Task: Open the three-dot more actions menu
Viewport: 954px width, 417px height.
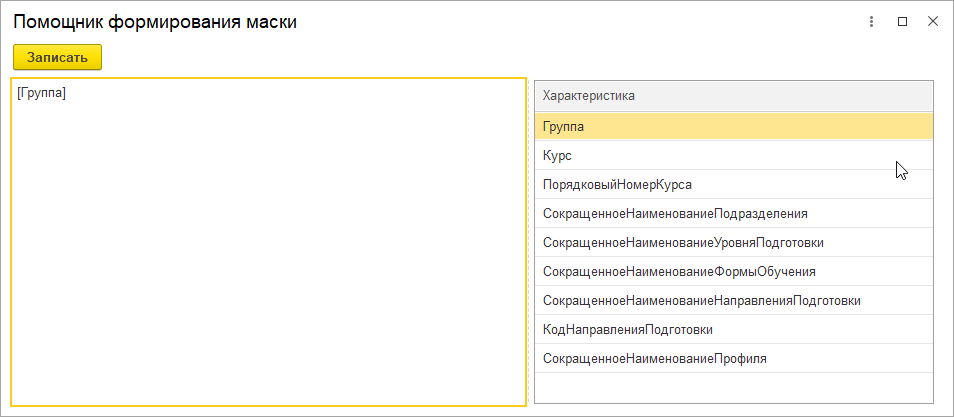Action: 872,22
